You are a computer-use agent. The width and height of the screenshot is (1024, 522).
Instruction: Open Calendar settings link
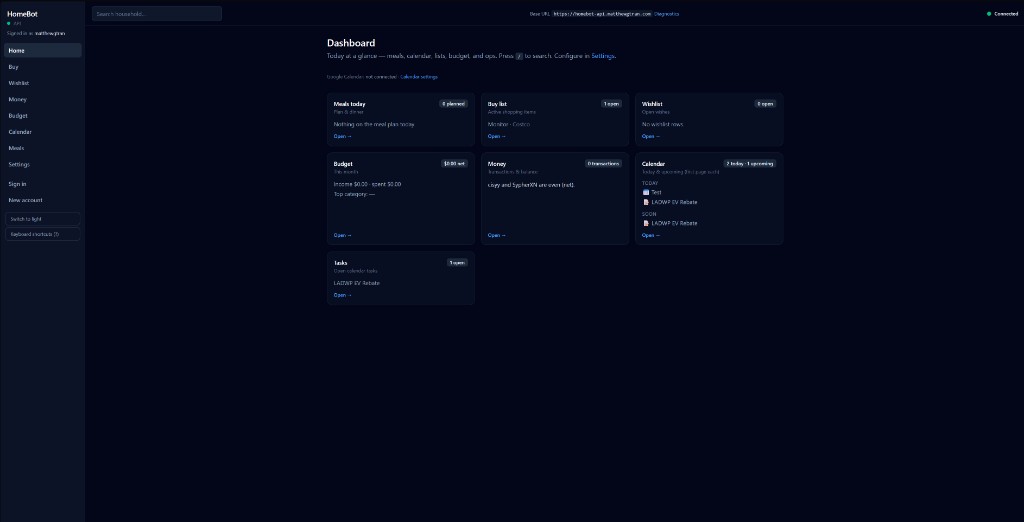[x=419, y=77]
